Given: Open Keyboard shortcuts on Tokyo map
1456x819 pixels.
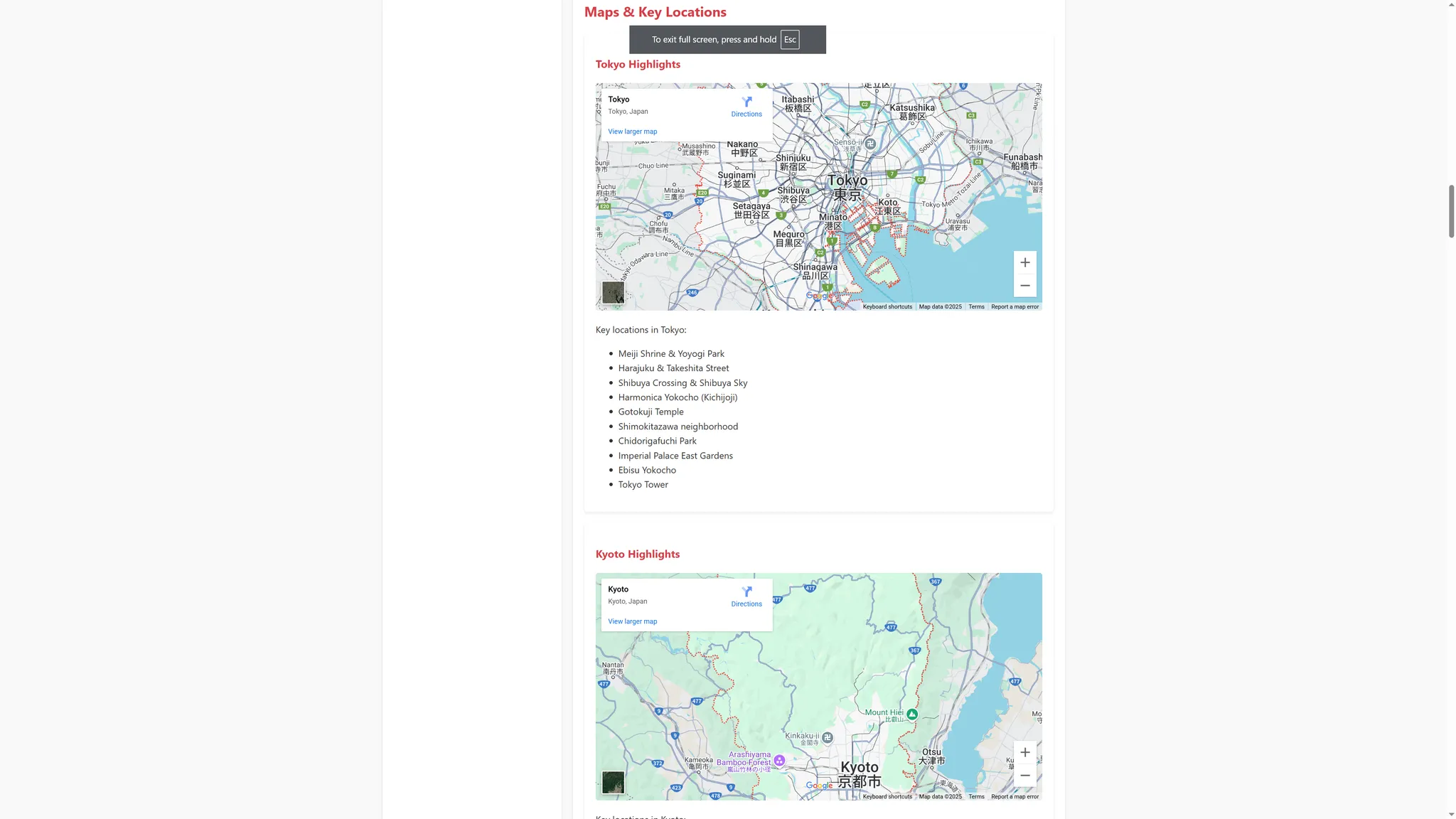Looking at the screenshot, I should [887, 307].
